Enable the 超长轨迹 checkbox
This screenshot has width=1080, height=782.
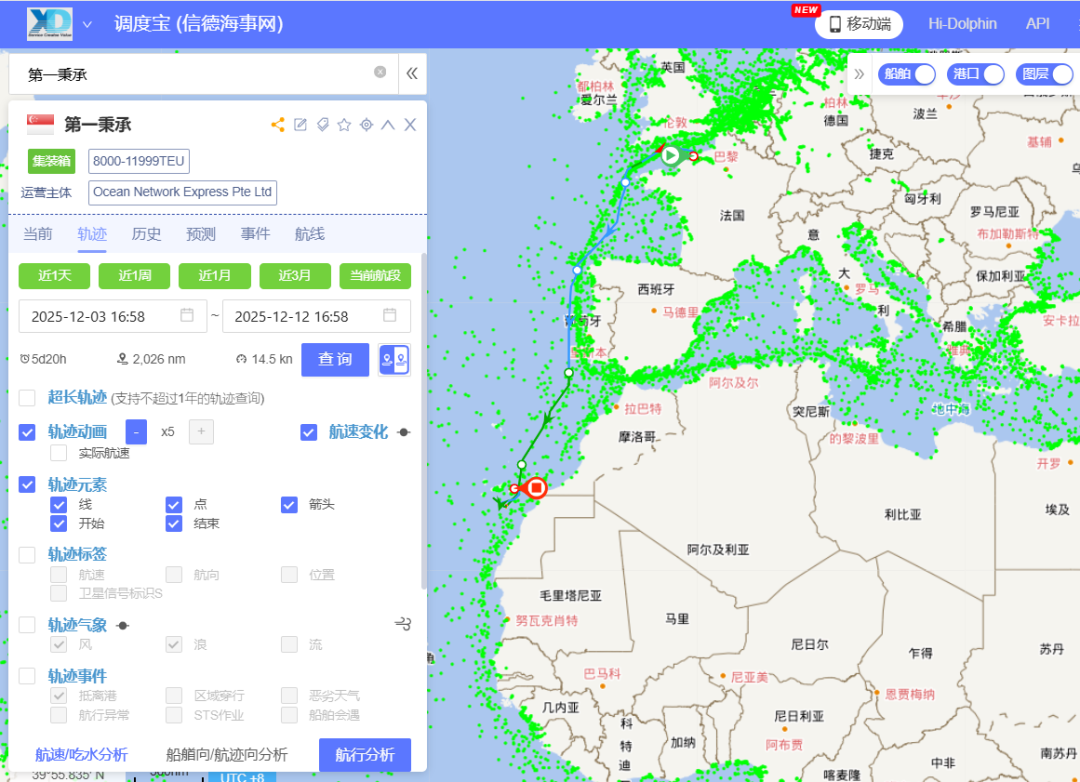[27, 398]
